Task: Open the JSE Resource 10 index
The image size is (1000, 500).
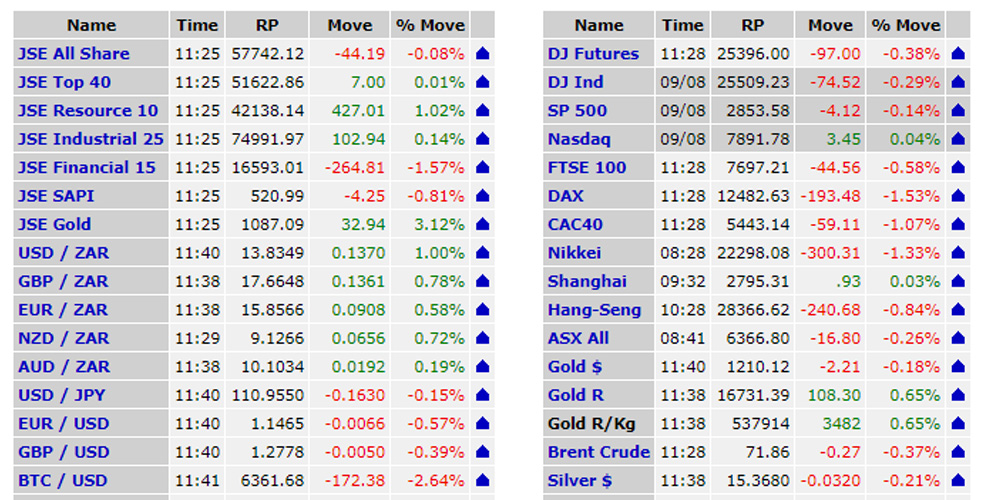Action: click(x=87, y=111)
